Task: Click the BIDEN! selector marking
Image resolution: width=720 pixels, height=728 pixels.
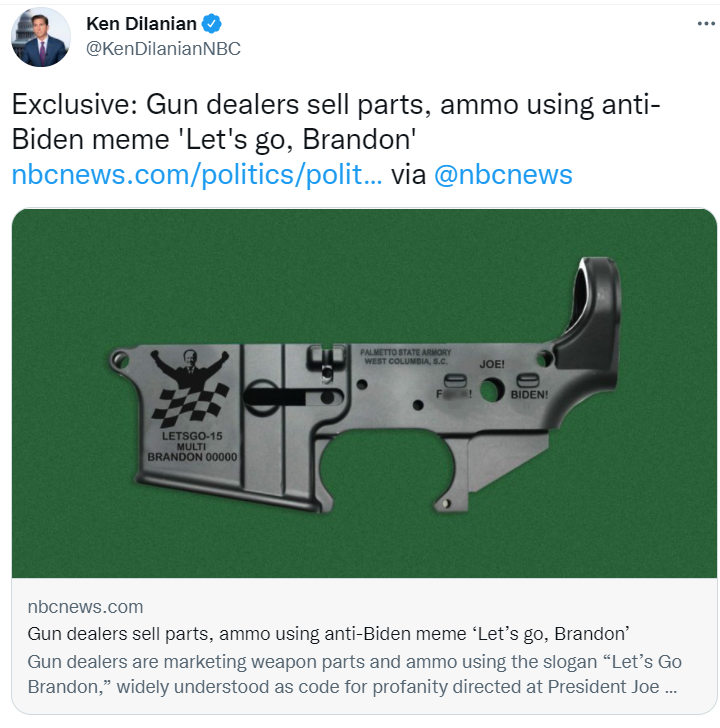Action: coord(529,395)
